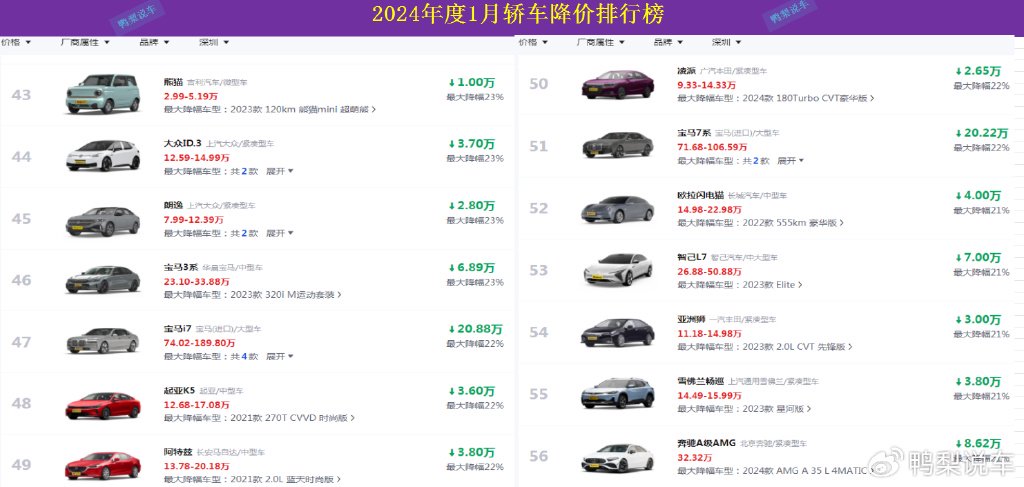The image size is (1024, 487).
Task: Open the 2024款 180Turbo CVT豪华版 model link
Action: coord(808,98)
